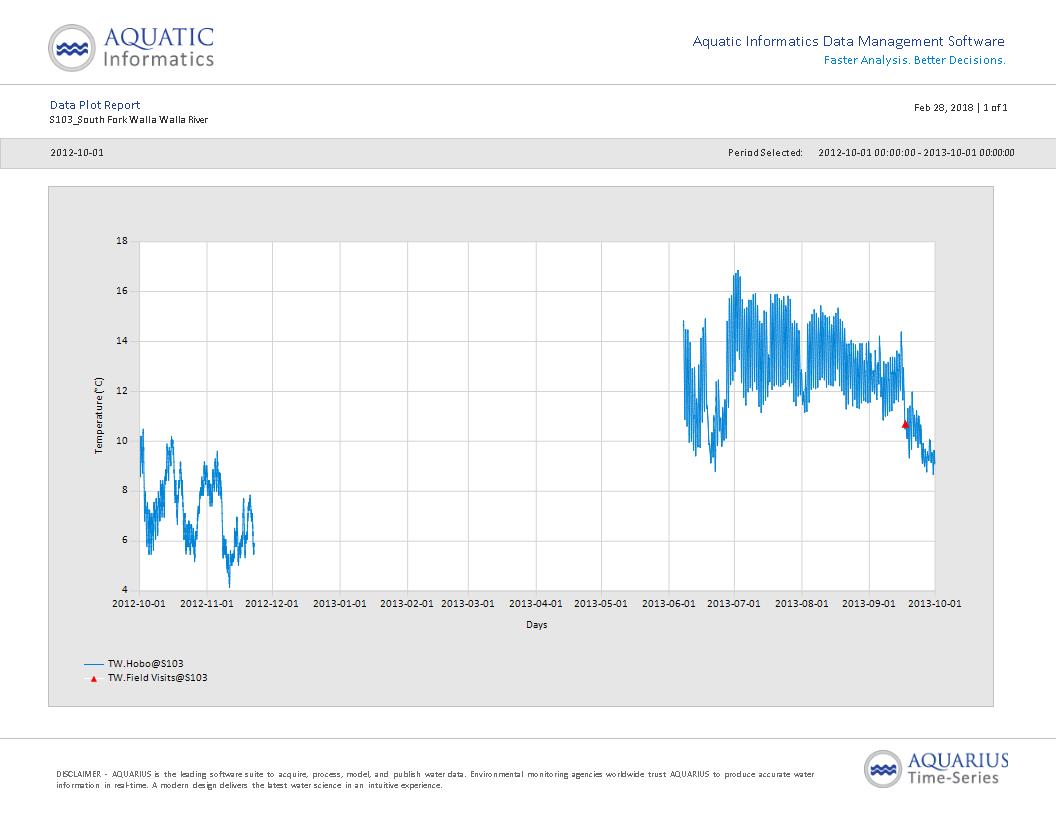
Task: Click the blue line legend marker for TW.Hobo
Action: [x=94, y=665]
